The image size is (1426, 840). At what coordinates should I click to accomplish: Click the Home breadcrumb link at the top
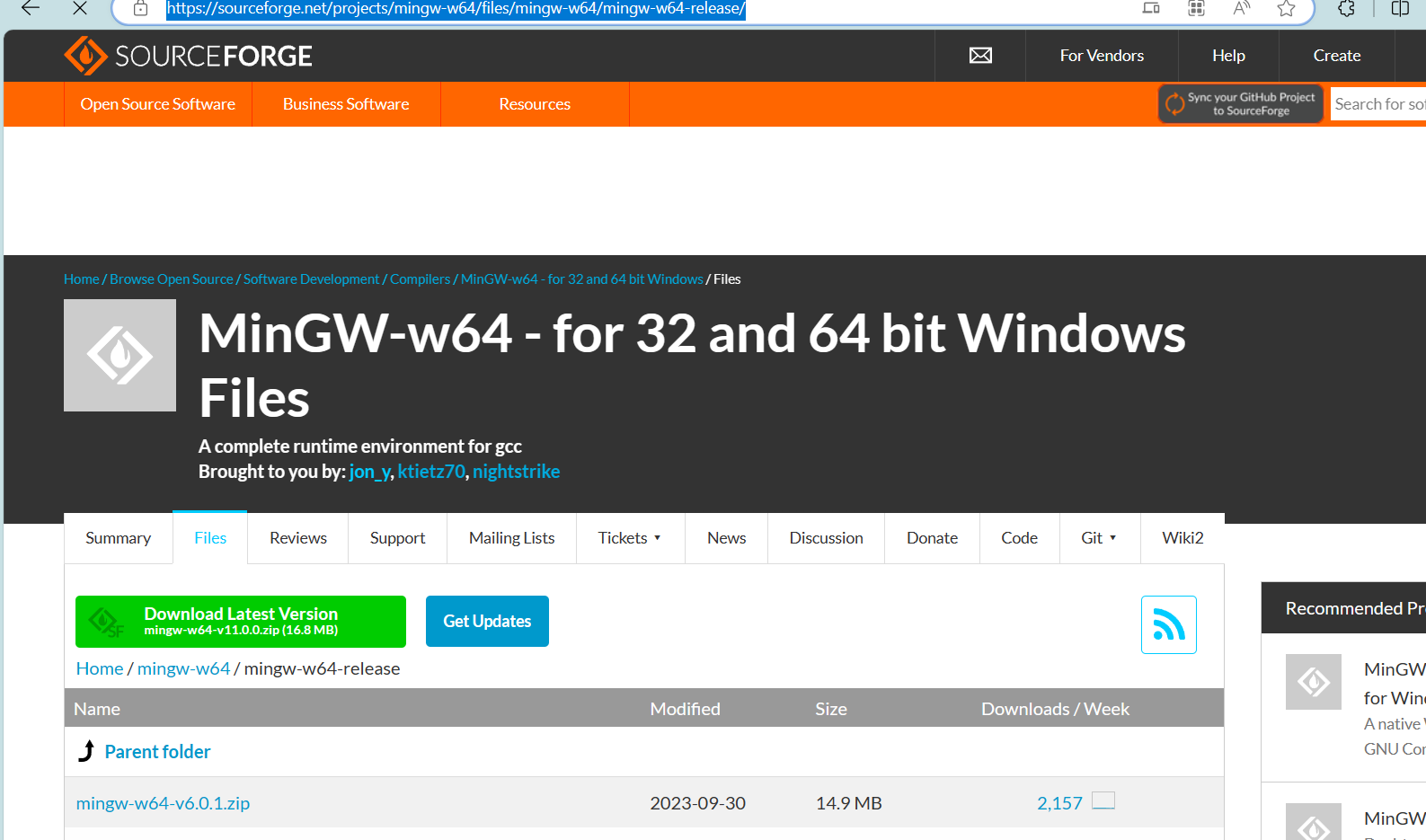82,279
